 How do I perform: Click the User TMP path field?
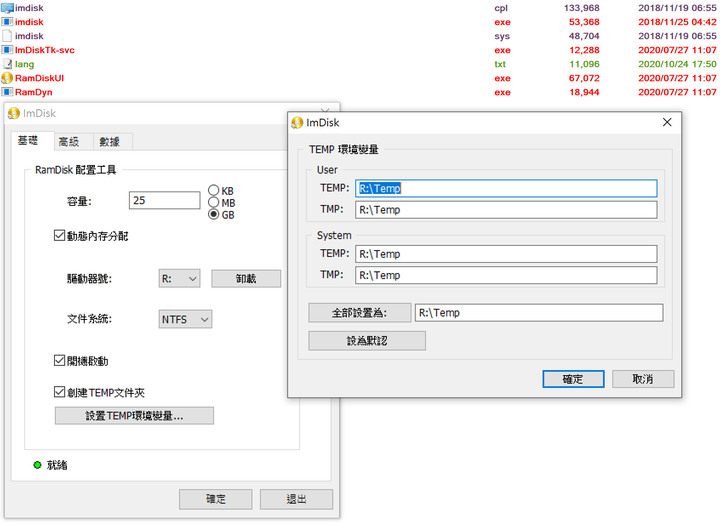(x=506, y=210)
